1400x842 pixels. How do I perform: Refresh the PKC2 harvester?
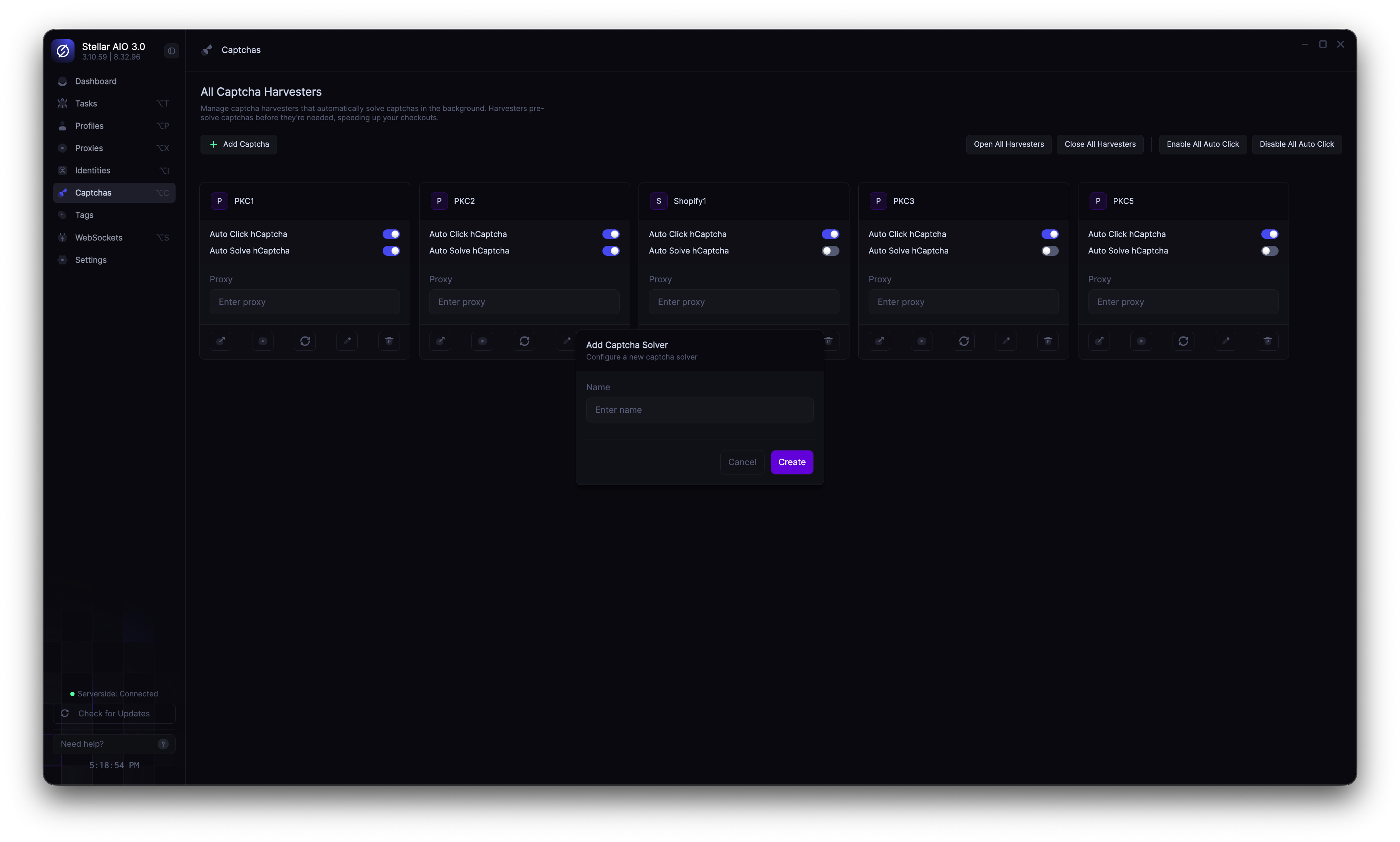[524, 341]
